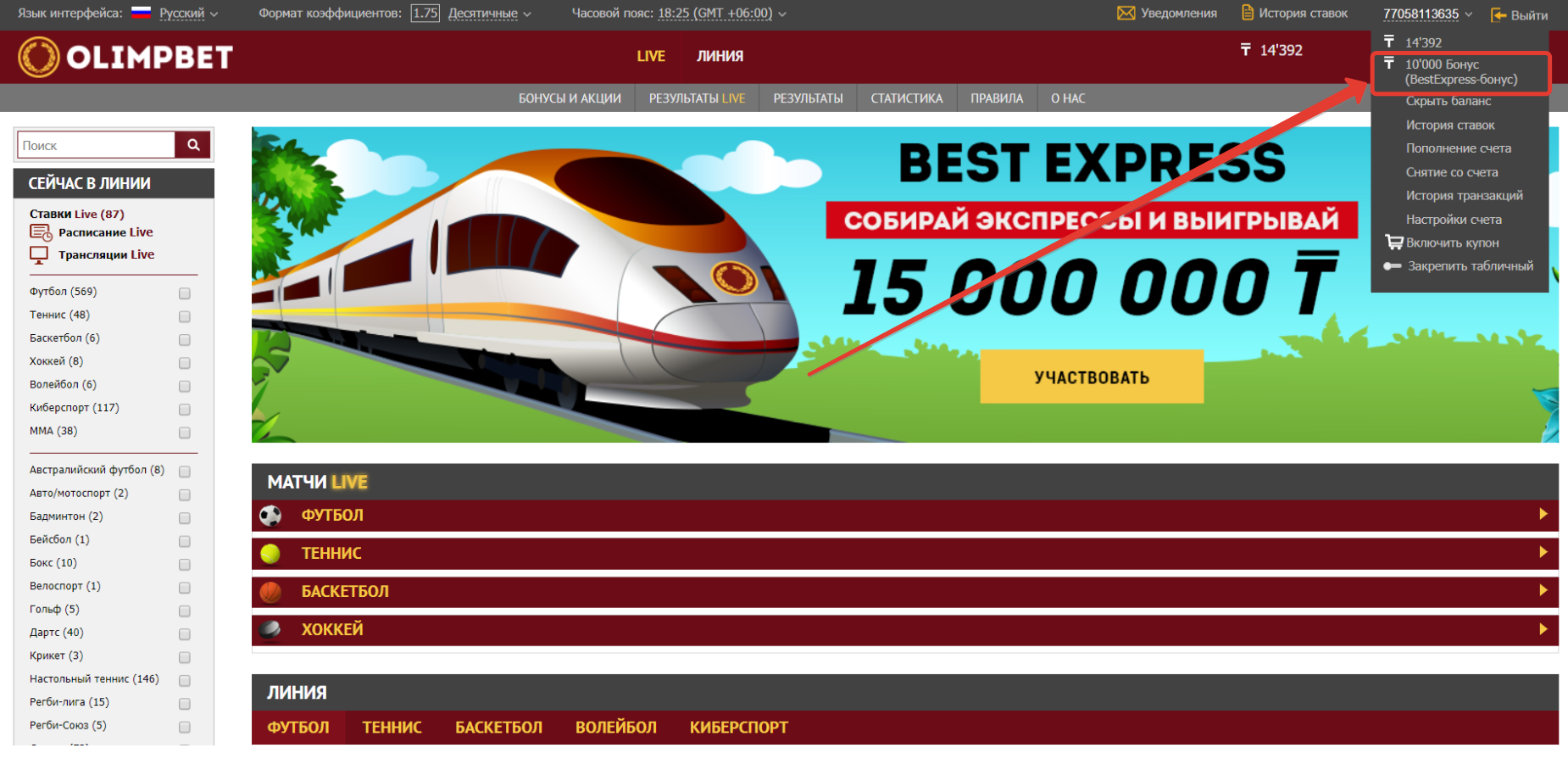Check the Хоккей (8) checkbox

pos(185,363)
